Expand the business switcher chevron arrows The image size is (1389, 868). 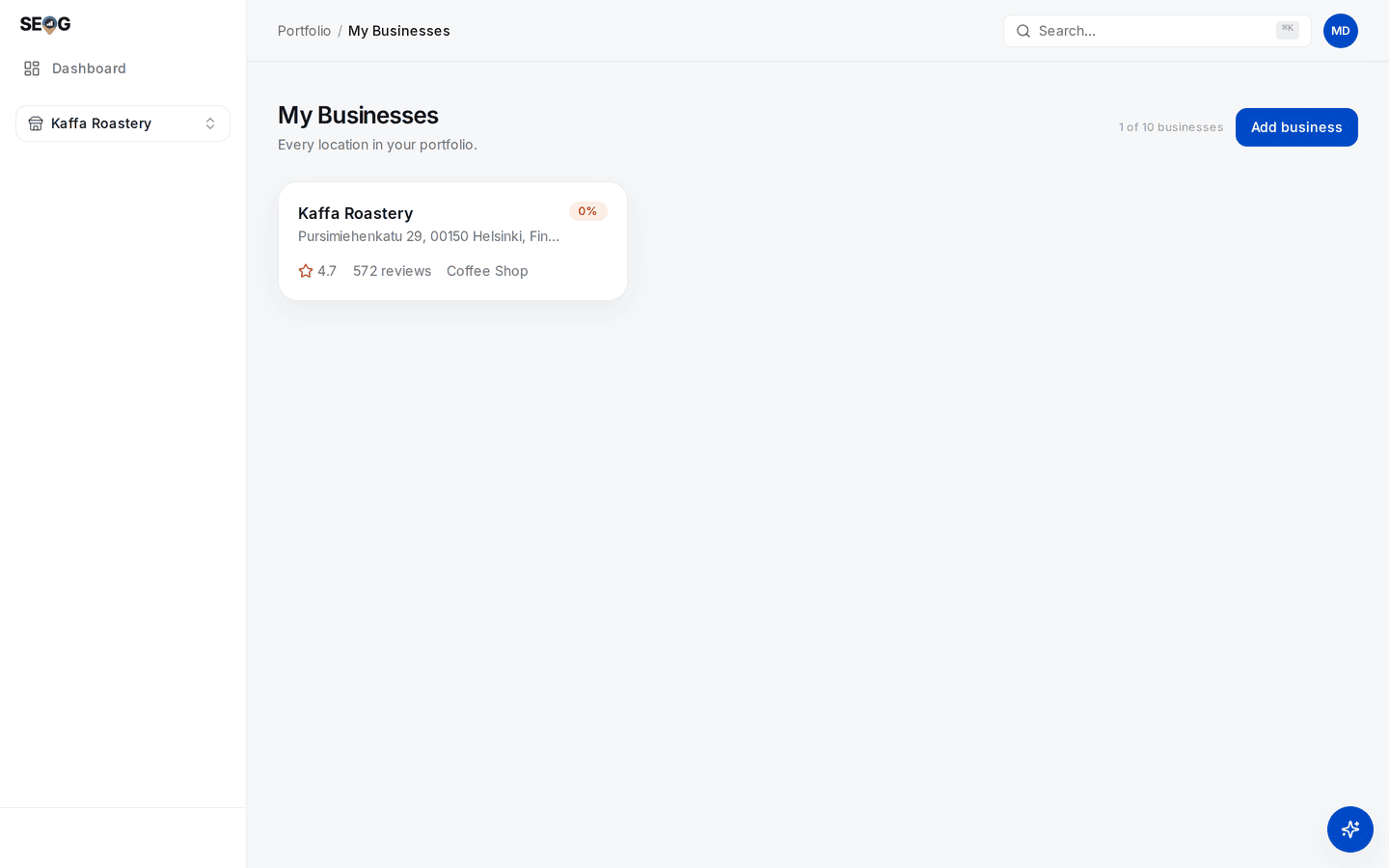click(210, 123)
